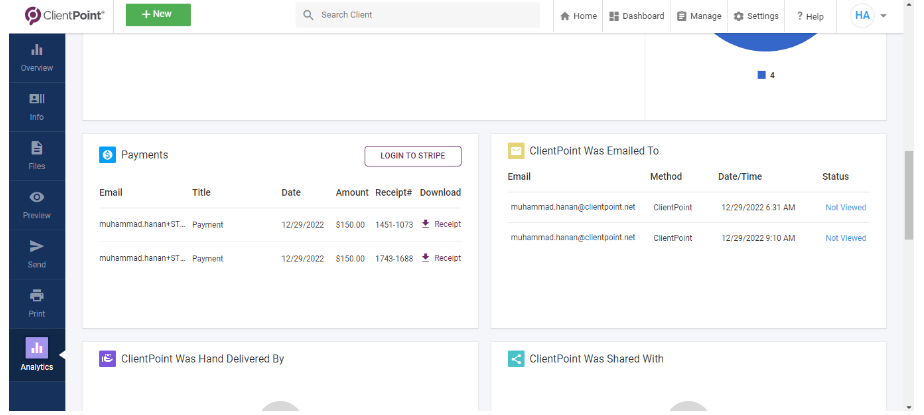Click the Status column header
The image size is (924, 415).
[x=836, y=176]
